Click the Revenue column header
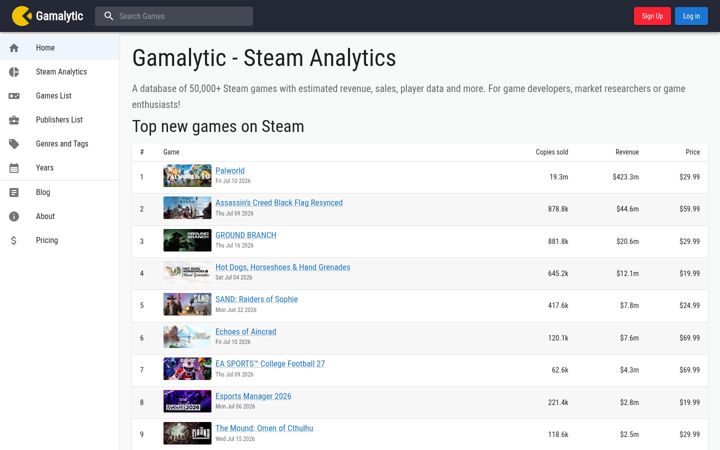 627,152
